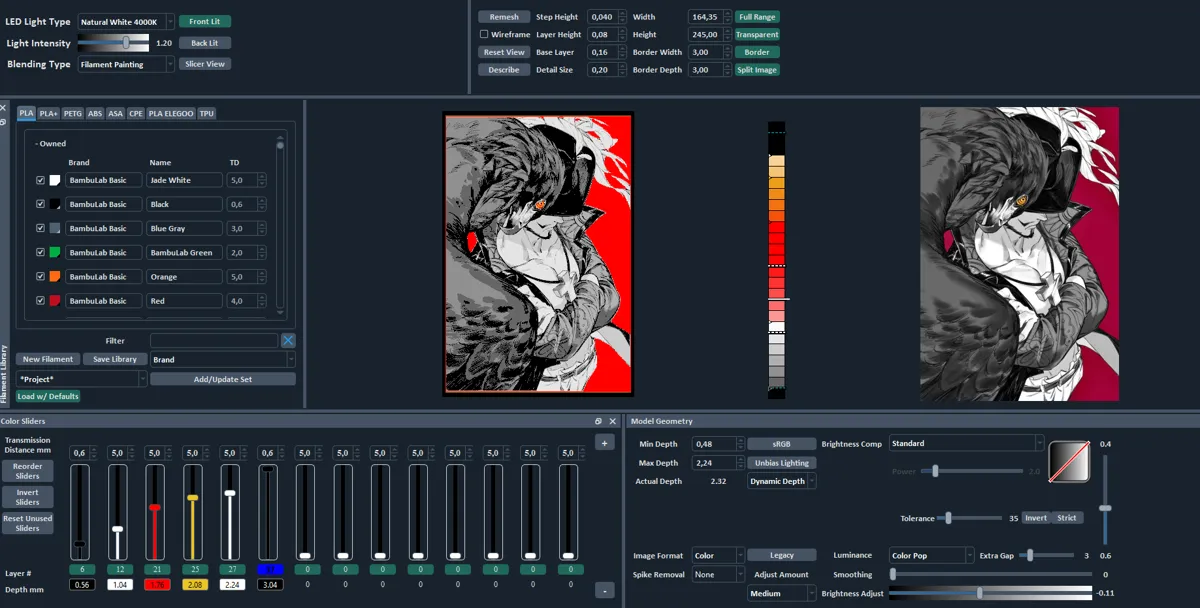Click the Front Lit button
Viewport: 1200px width, 608px height.
point(205,21)
